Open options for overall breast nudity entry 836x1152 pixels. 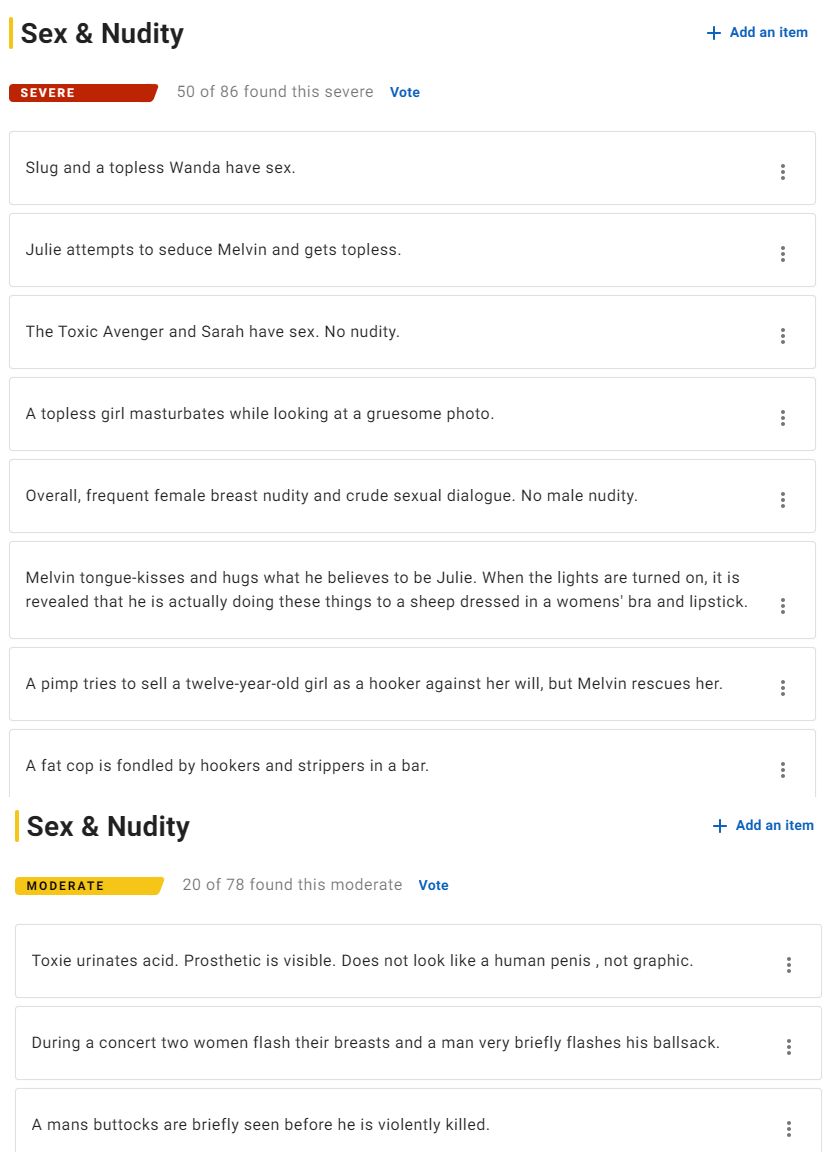click(782, 500)
